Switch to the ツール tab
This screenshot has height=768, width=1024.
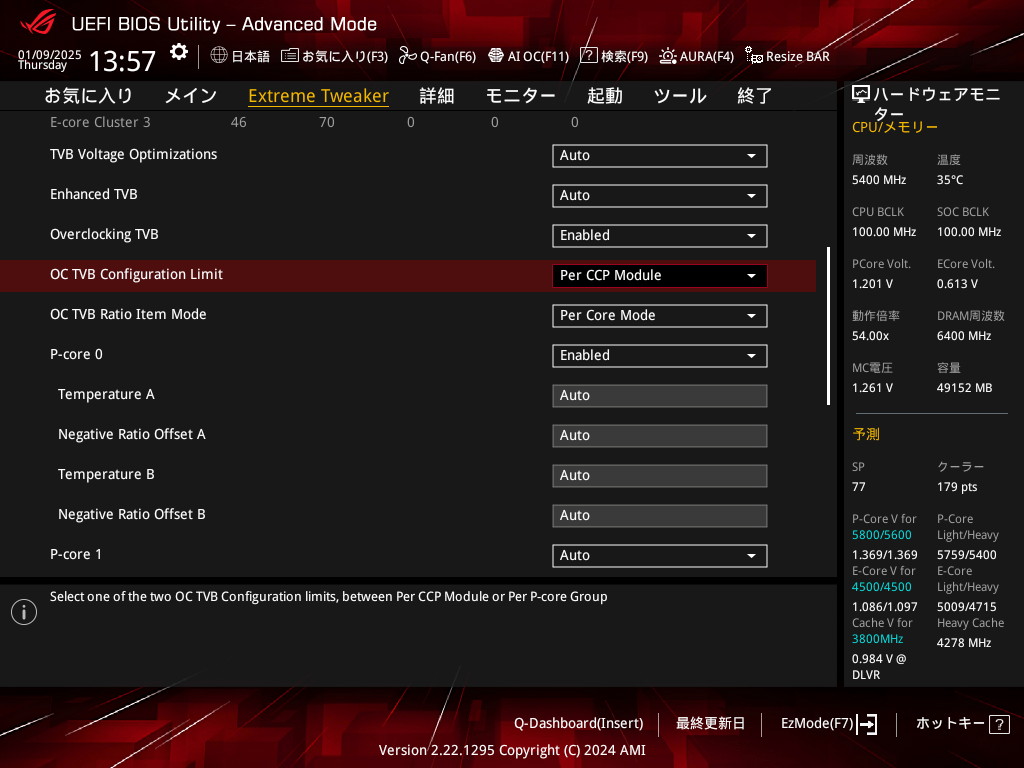[x=680, y=96]
